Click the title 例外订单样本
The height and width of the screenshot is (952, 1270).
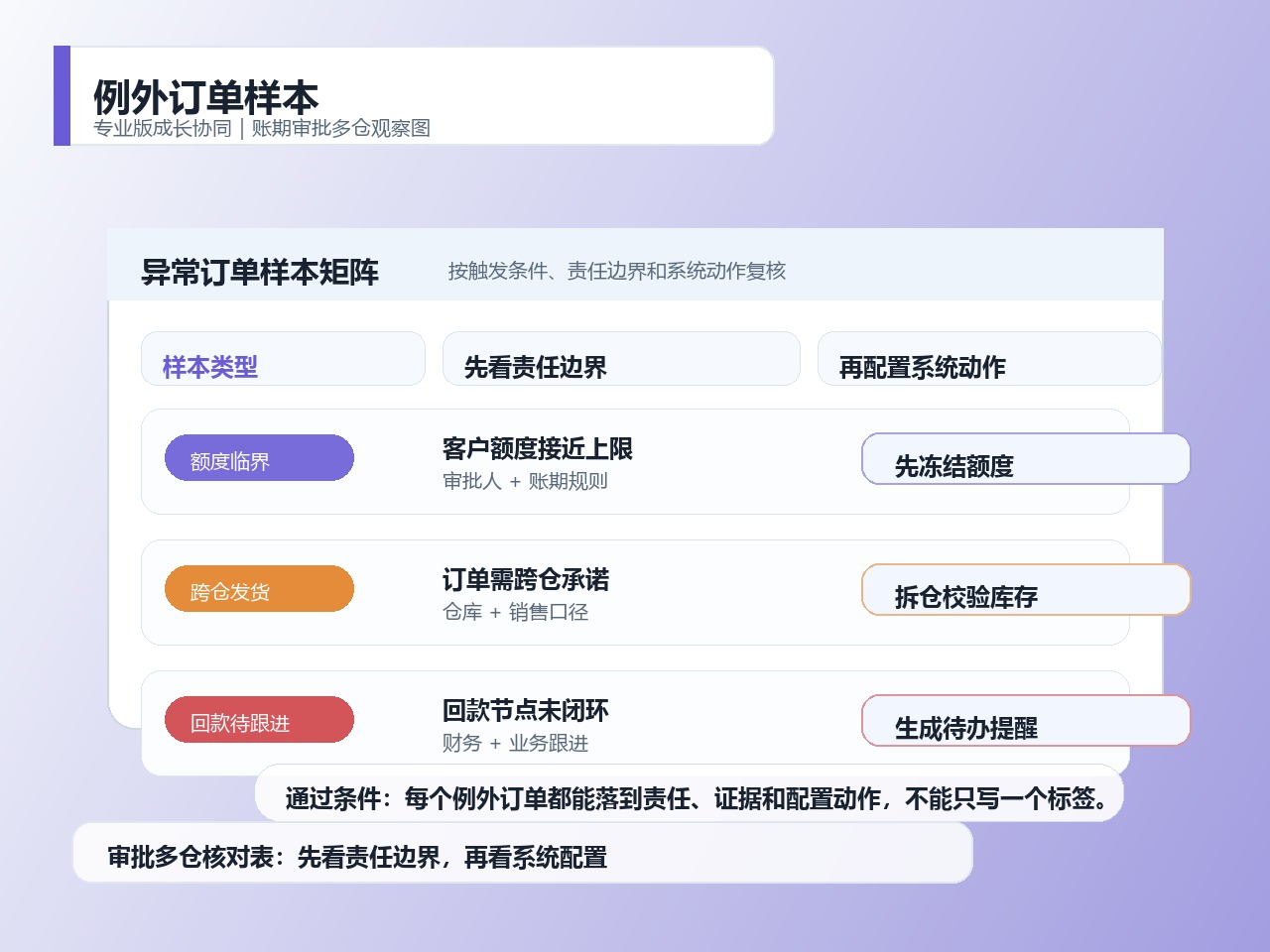pyautogui.click(x=206, y=97)
